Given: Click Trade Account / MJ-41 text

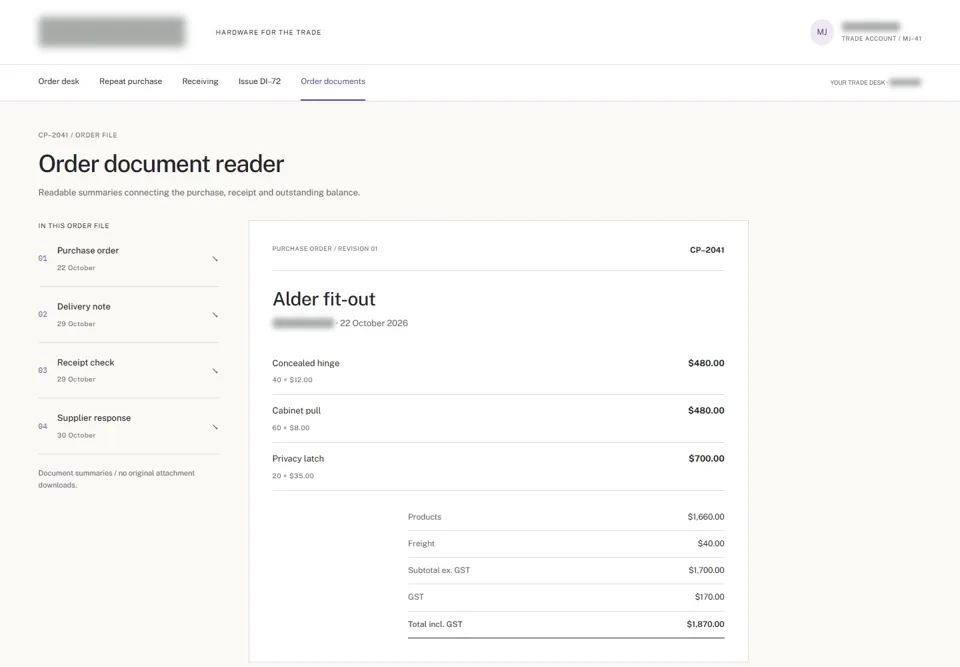Looking at the screenshot, I should pos(881,39).
